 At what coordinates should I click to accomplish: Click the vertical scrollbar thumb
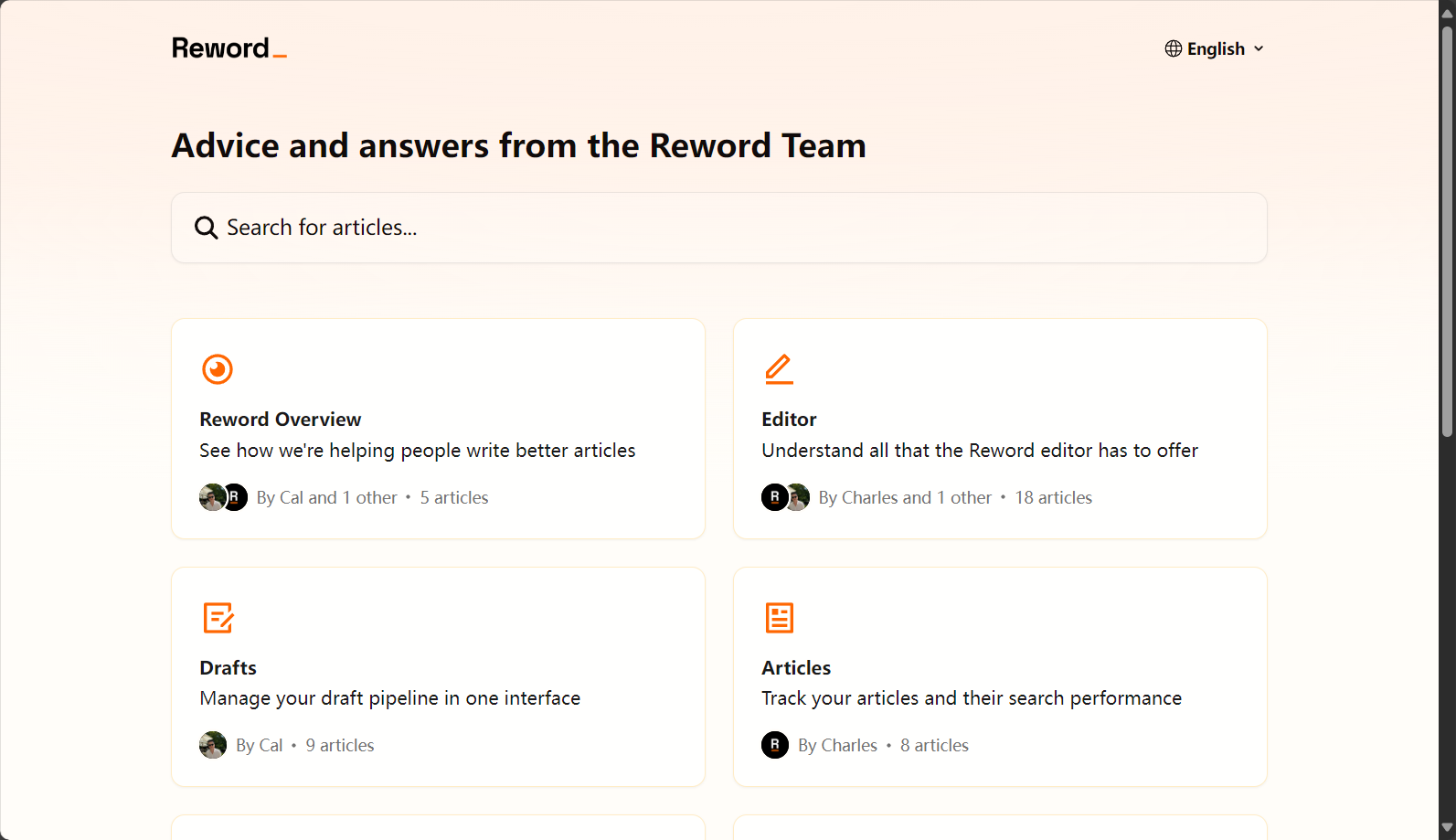(x=1447, y=231)
